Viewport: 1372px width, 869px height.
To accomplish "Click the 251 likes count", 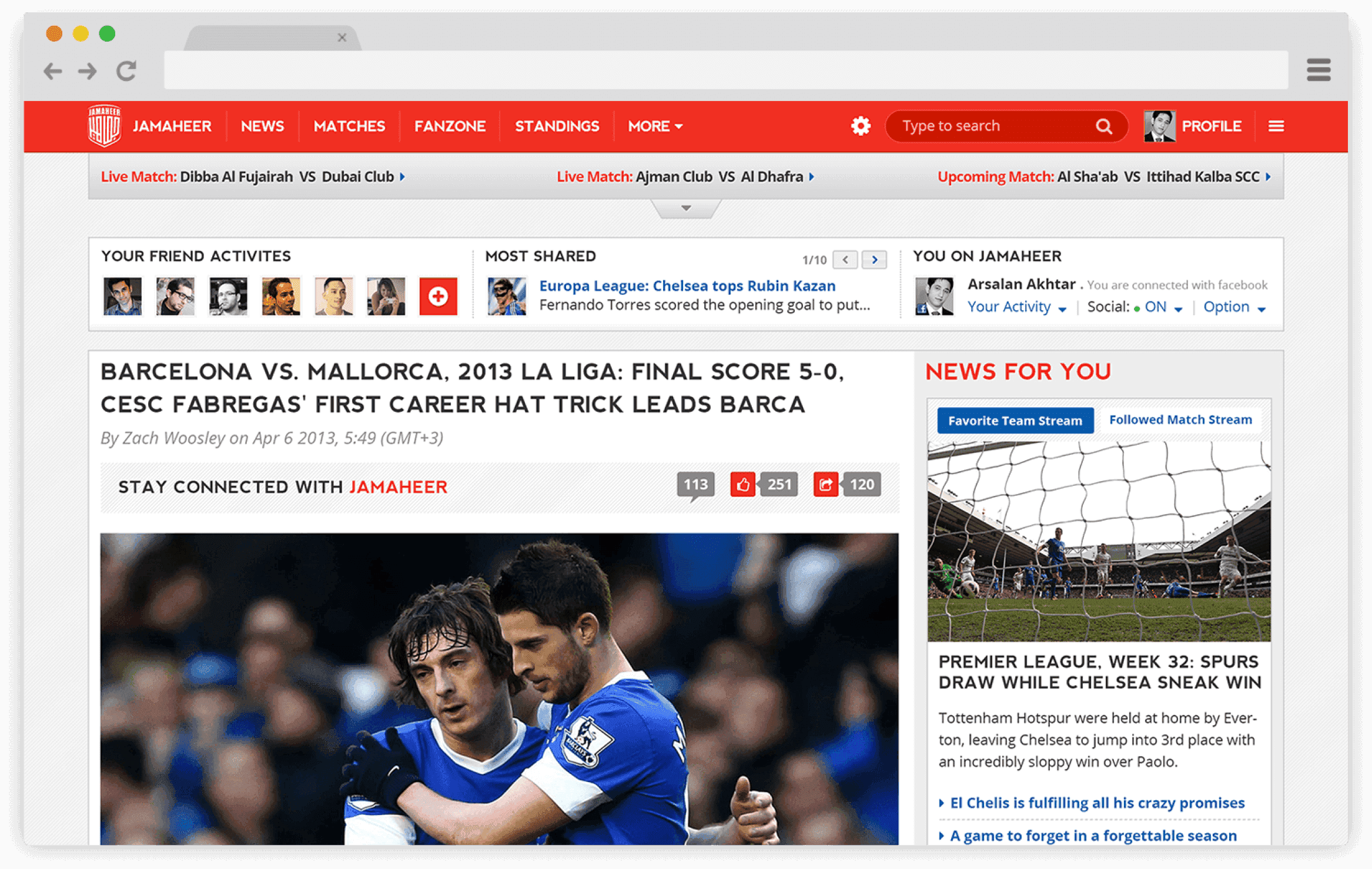I will point(779,485).
